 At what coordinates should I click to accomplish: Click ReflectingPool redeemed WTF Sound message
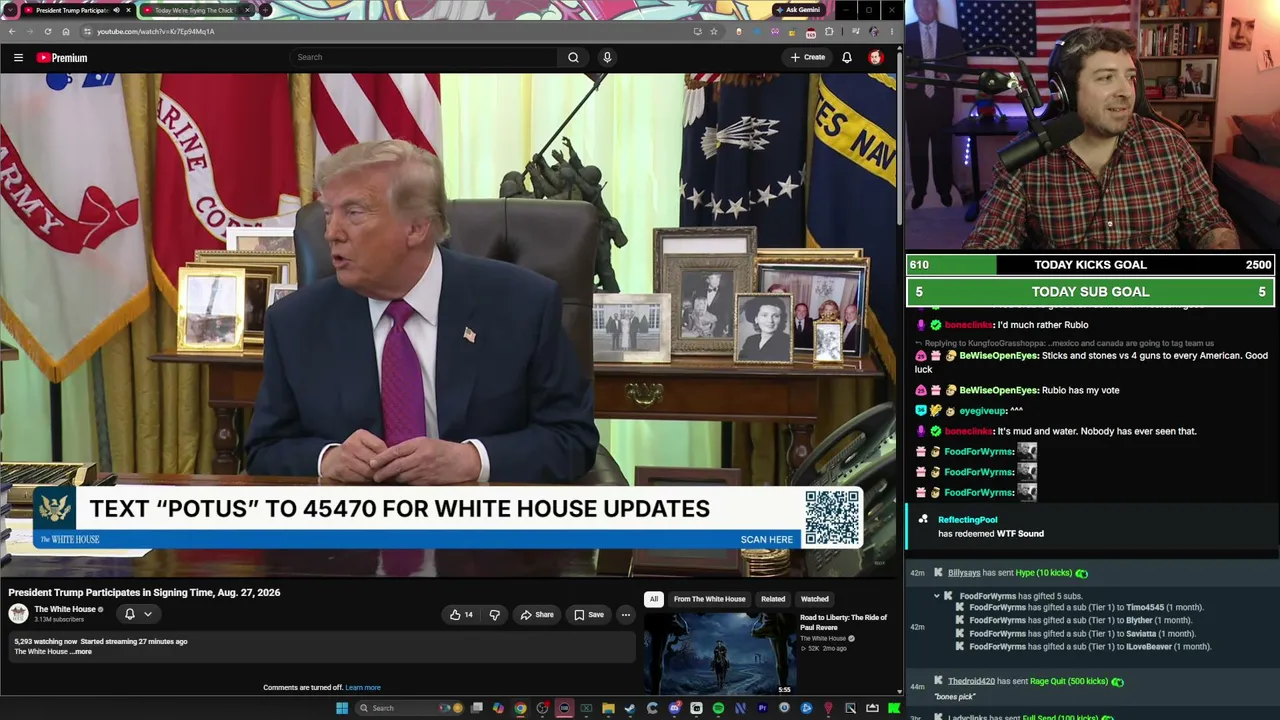[1090, 527]
